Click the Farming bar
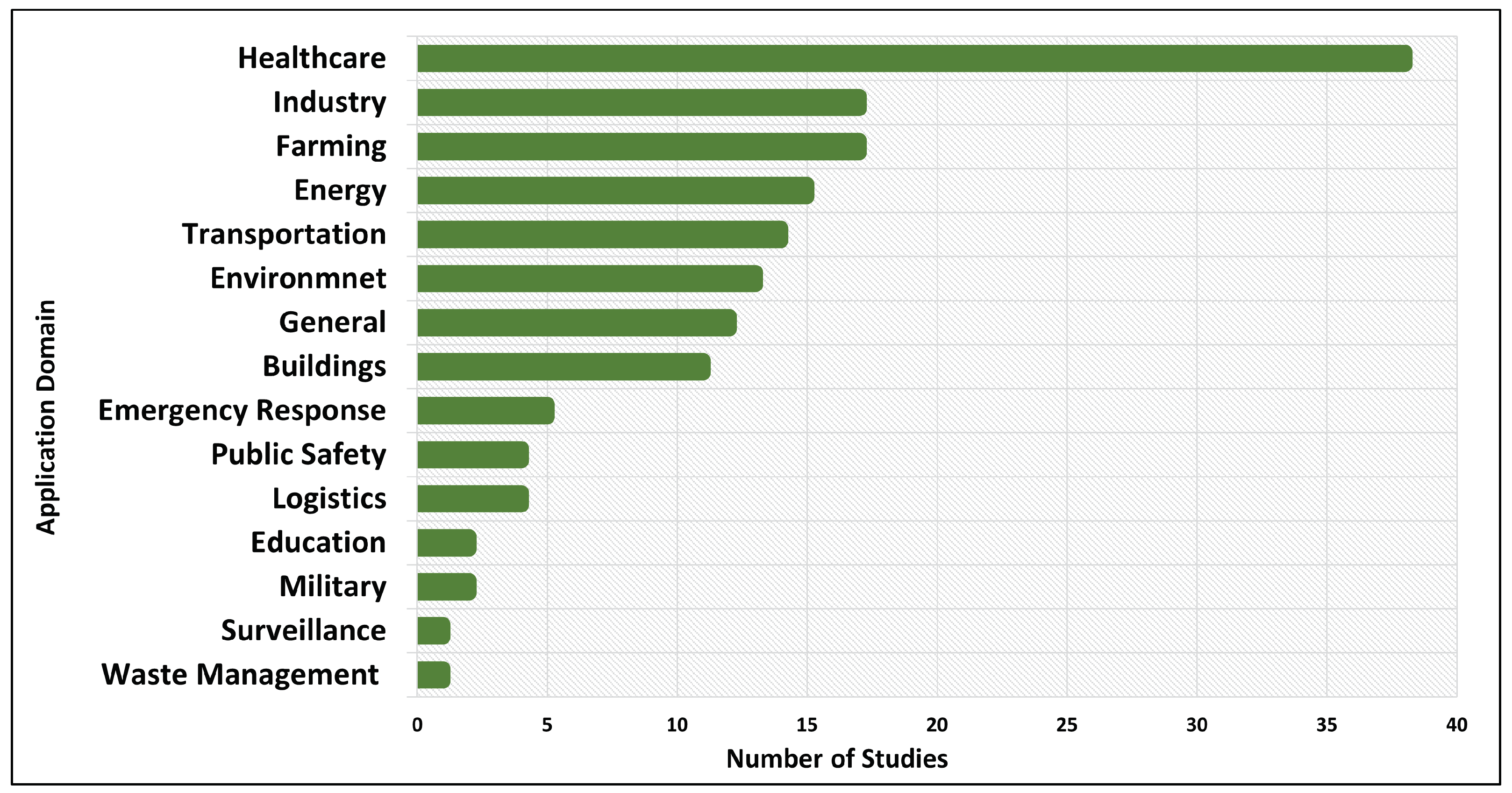This screenshot has width=1512, height=793. pyautogui.click(x=642, y=147)
